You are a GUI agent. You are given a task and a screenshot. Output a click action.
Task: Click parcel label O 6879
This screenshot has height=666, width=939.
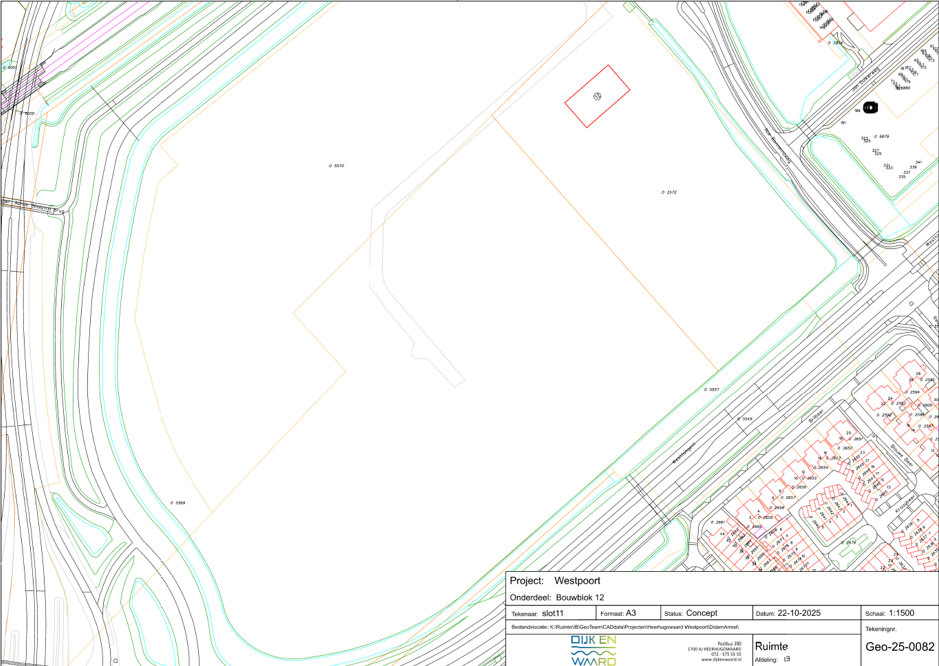pyautogui.click(x=881, y=136)
